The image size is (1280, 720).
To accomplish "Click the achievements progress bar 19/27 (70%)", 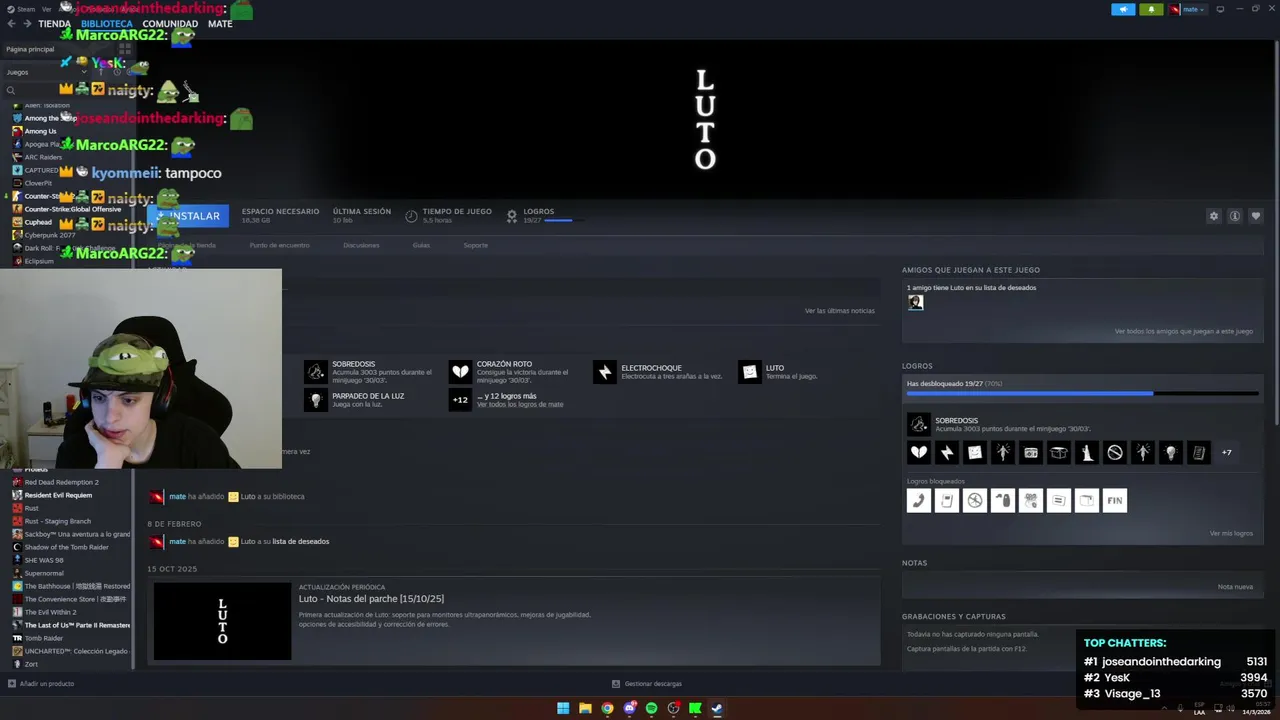I will 1084,394.
